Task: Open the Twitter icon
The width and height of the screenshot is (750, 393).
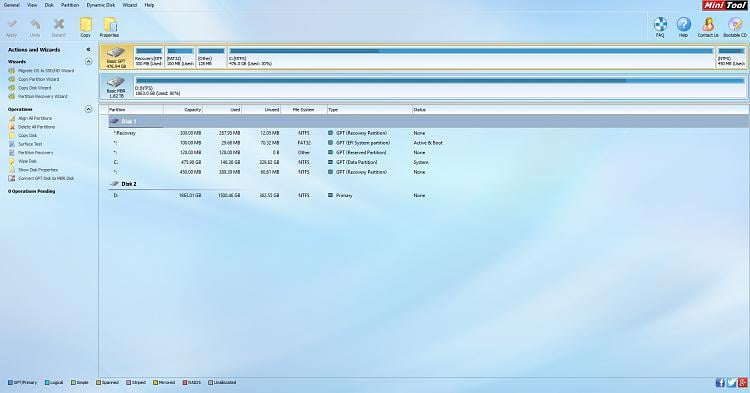Action: [x=731, y=382]
